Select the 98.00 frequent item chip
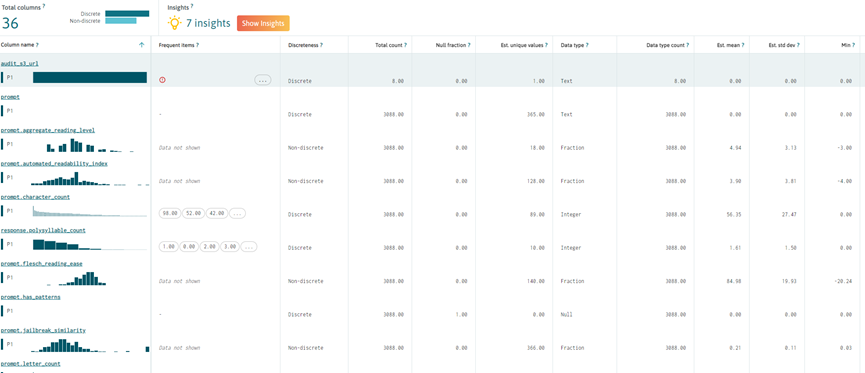Viewport: 865px width, 373px height. click(168, 214)
